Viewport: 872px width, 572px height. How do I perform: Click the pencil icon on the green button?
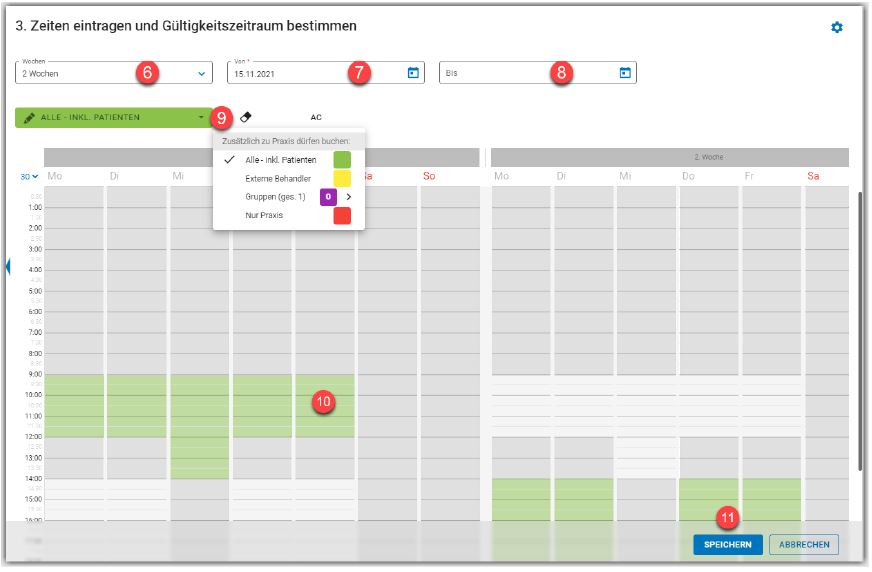29,118
